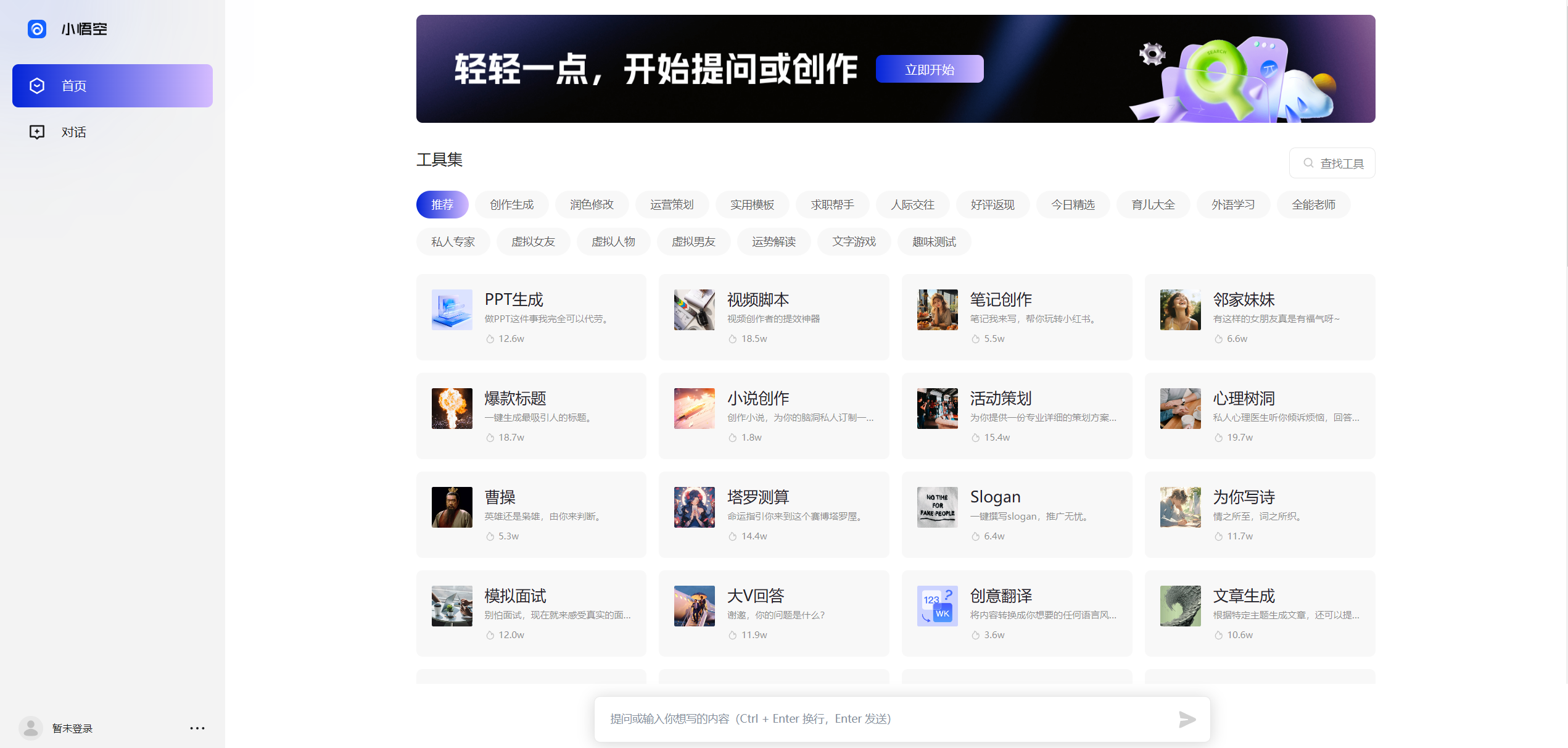Click the send arrow icon
This screenshot has width=1568, height=748.
(x=1187, y=720)
